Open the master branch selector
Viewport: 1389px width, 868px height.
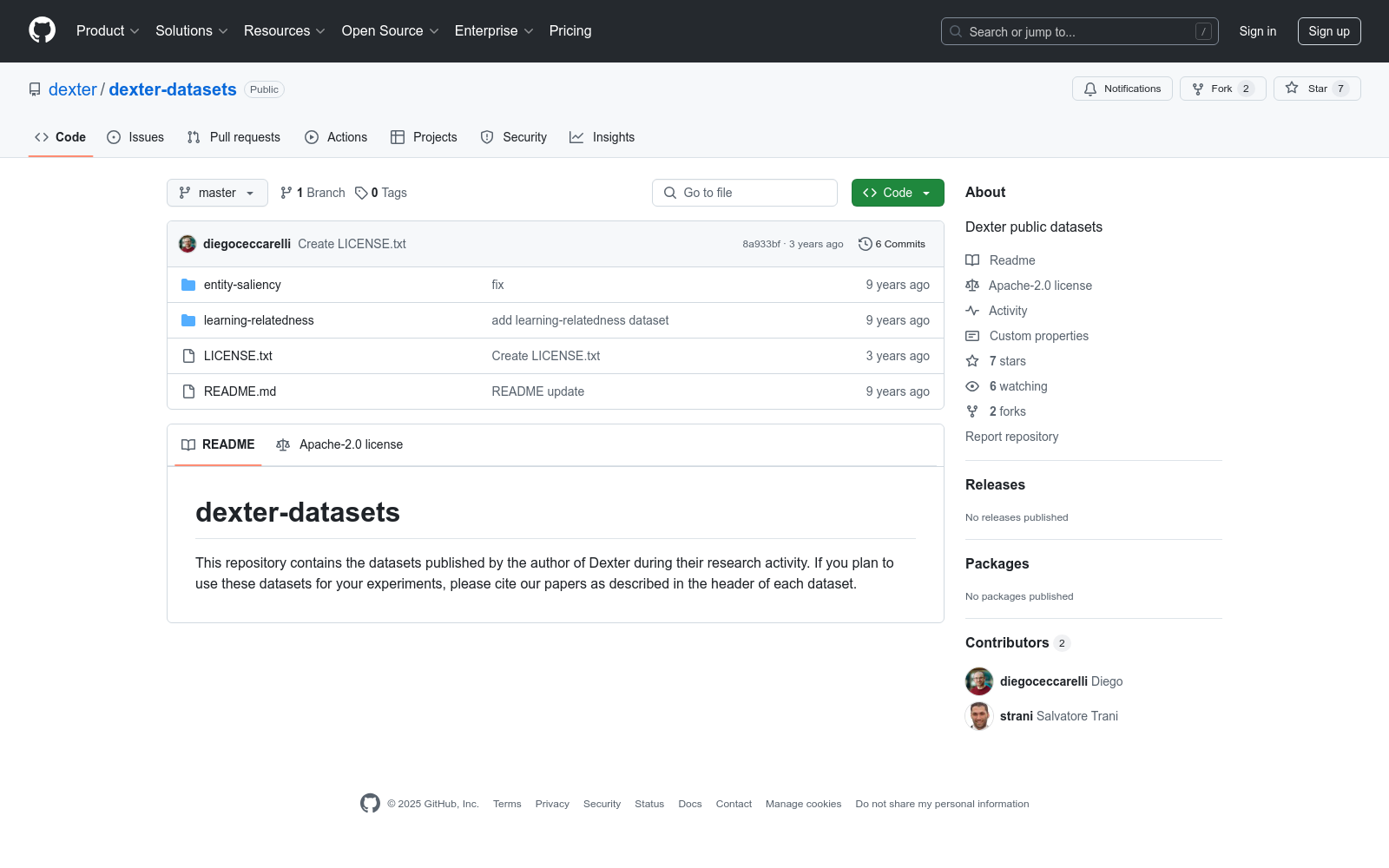click(217, 193)
